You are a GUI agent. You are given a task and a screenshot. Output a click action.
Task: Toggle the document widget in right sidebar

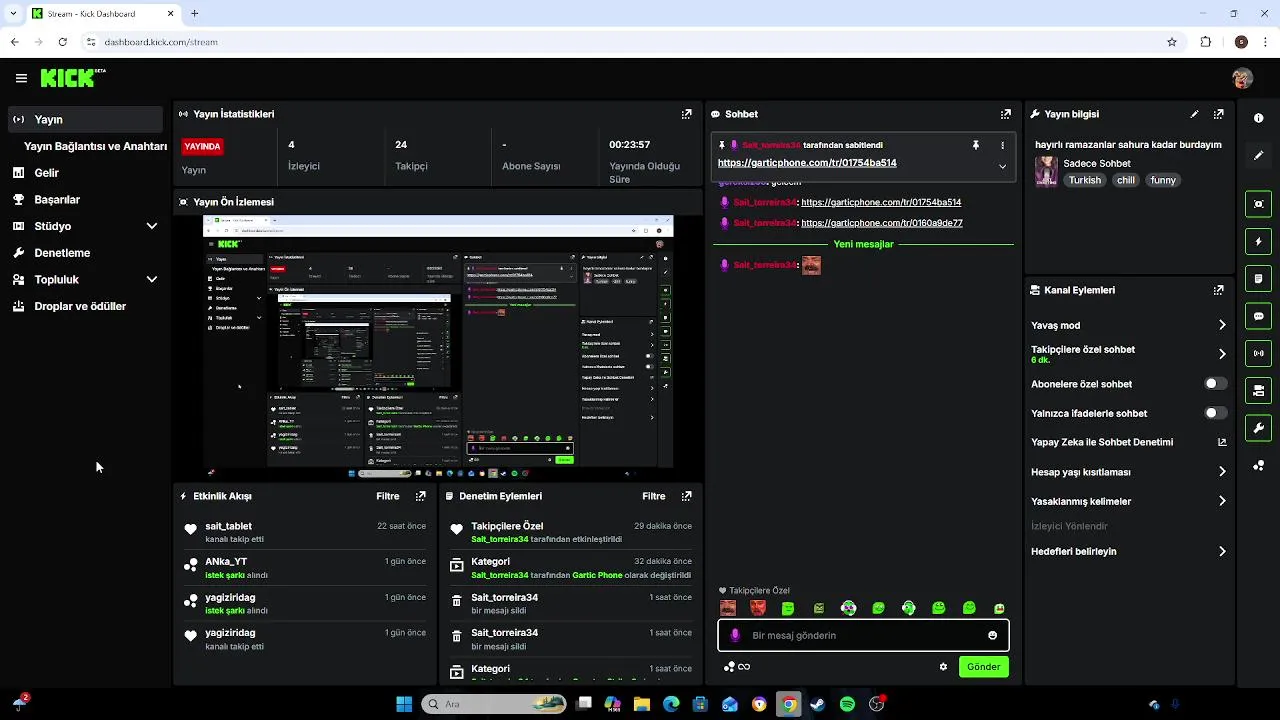[1258, 278]
